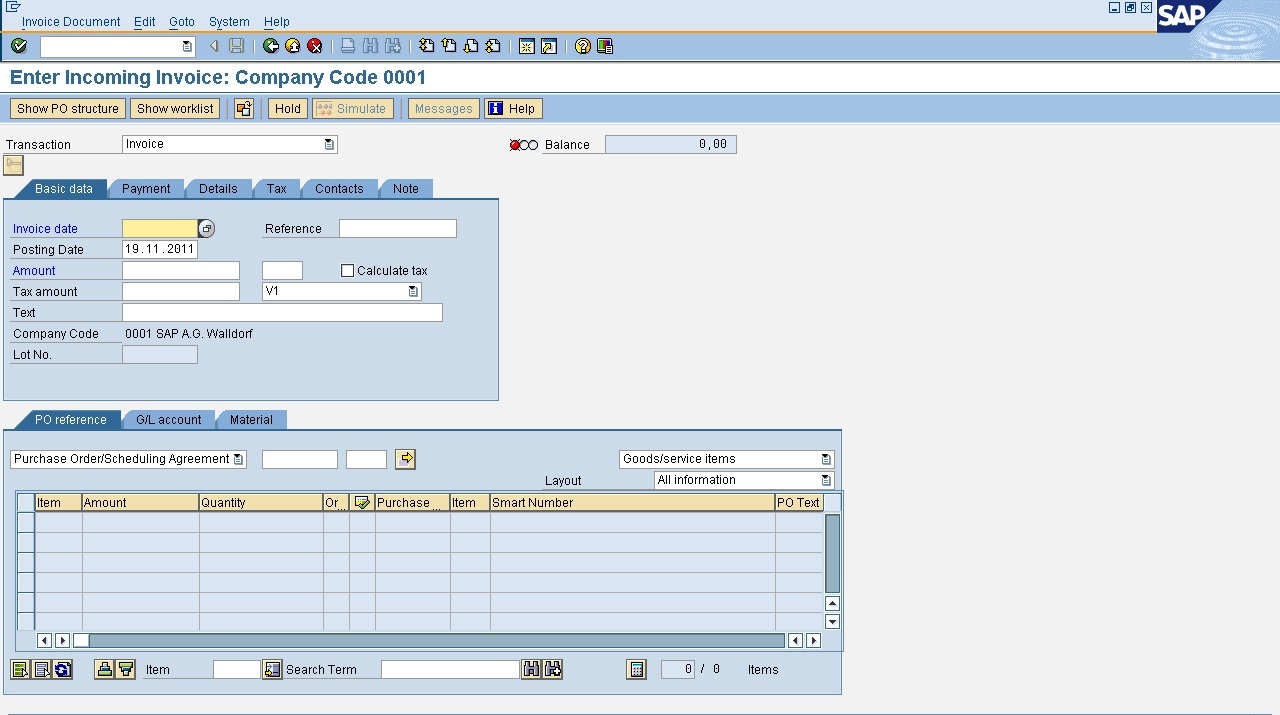Click the calculator icon near the item count
1280x715 pixels.
[x=637, y=669]
